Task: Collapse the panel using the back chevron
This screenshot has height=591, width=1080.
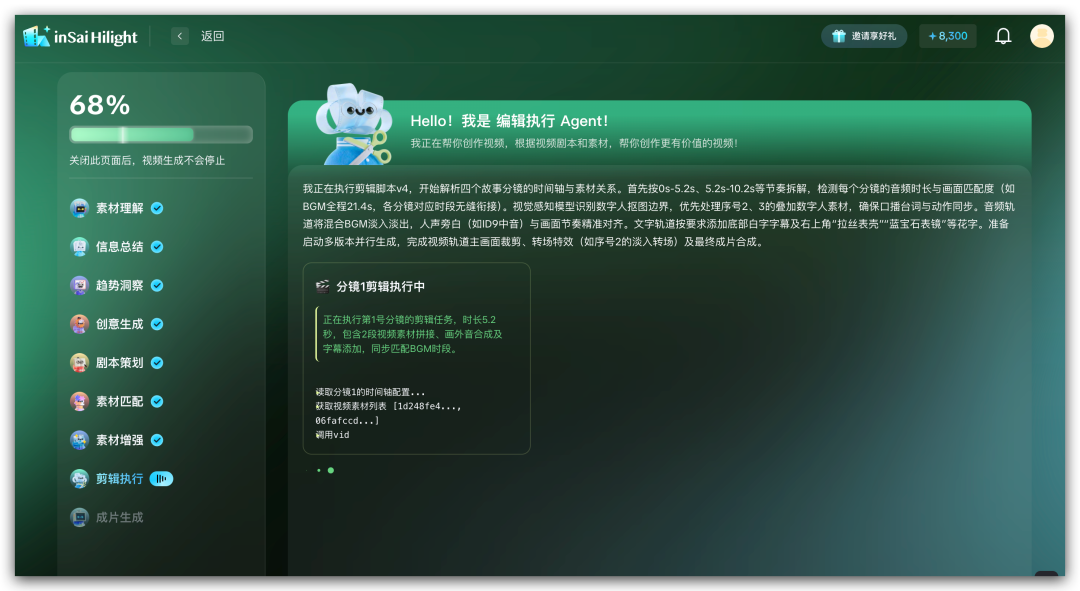Action: (179, 35)
